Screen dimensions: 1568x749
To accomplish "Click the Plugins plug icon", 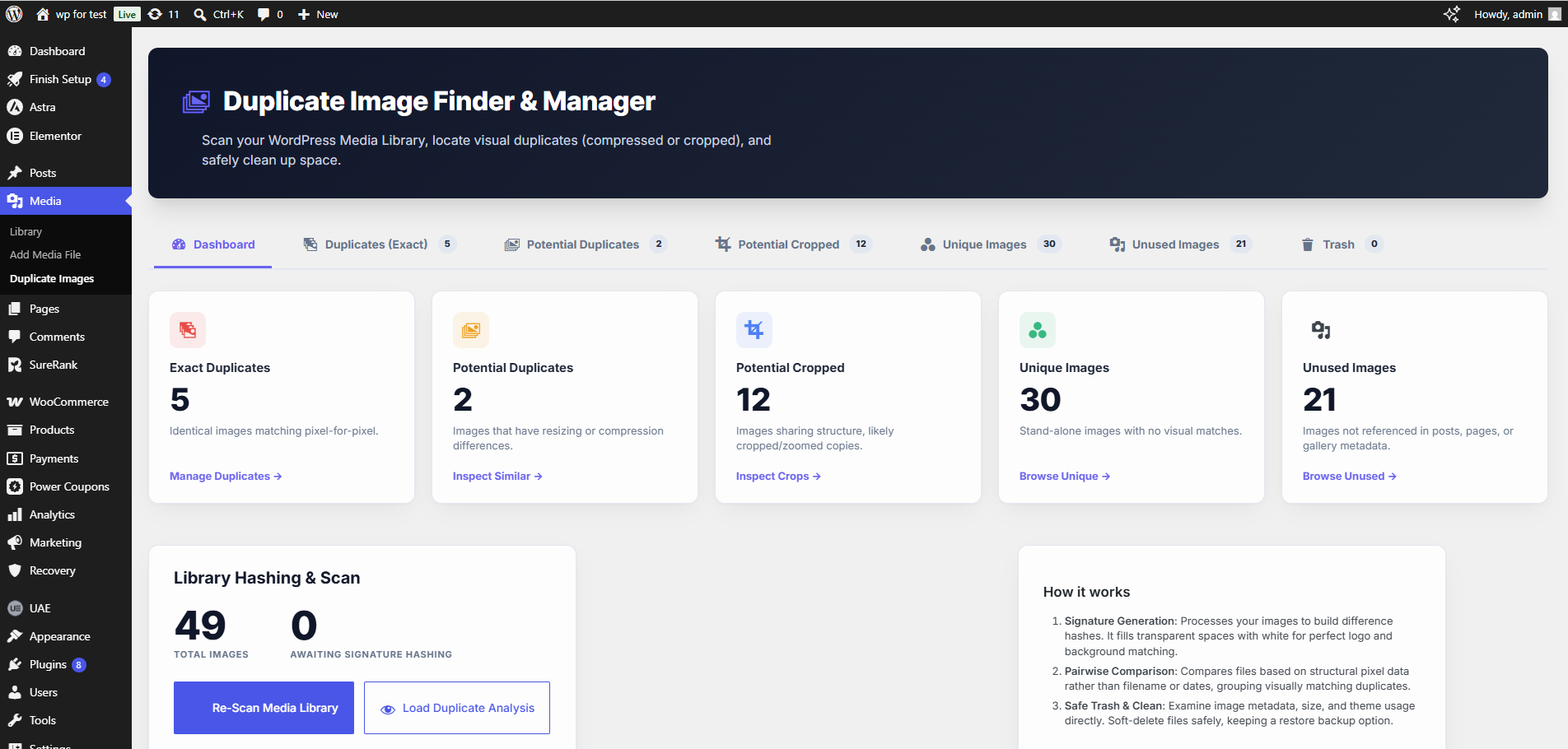I will pos(15,664).
